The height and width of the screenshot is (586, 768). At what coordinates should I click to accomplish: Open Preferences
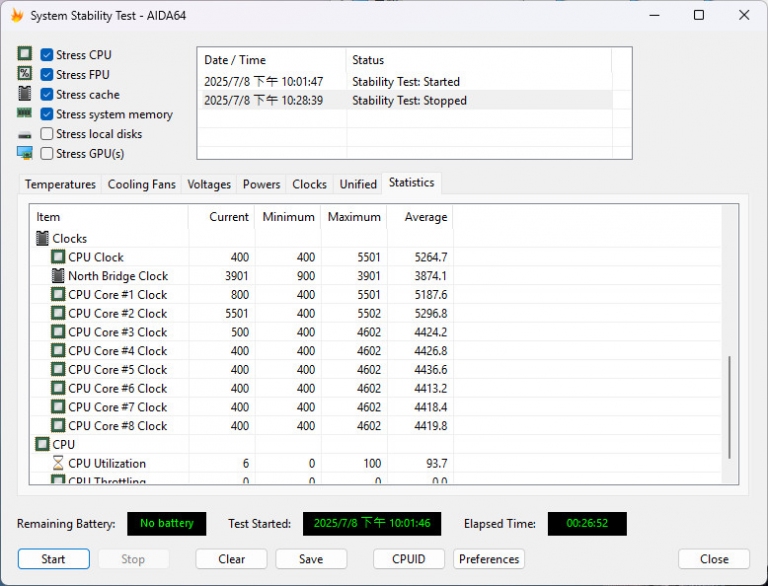[x=489, y=559]
